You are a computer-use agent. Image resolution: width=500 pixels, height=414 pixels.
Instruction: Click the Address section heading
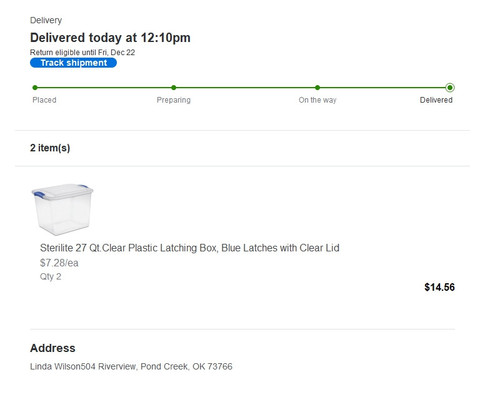pyautogui.click(x=53, y=348)
